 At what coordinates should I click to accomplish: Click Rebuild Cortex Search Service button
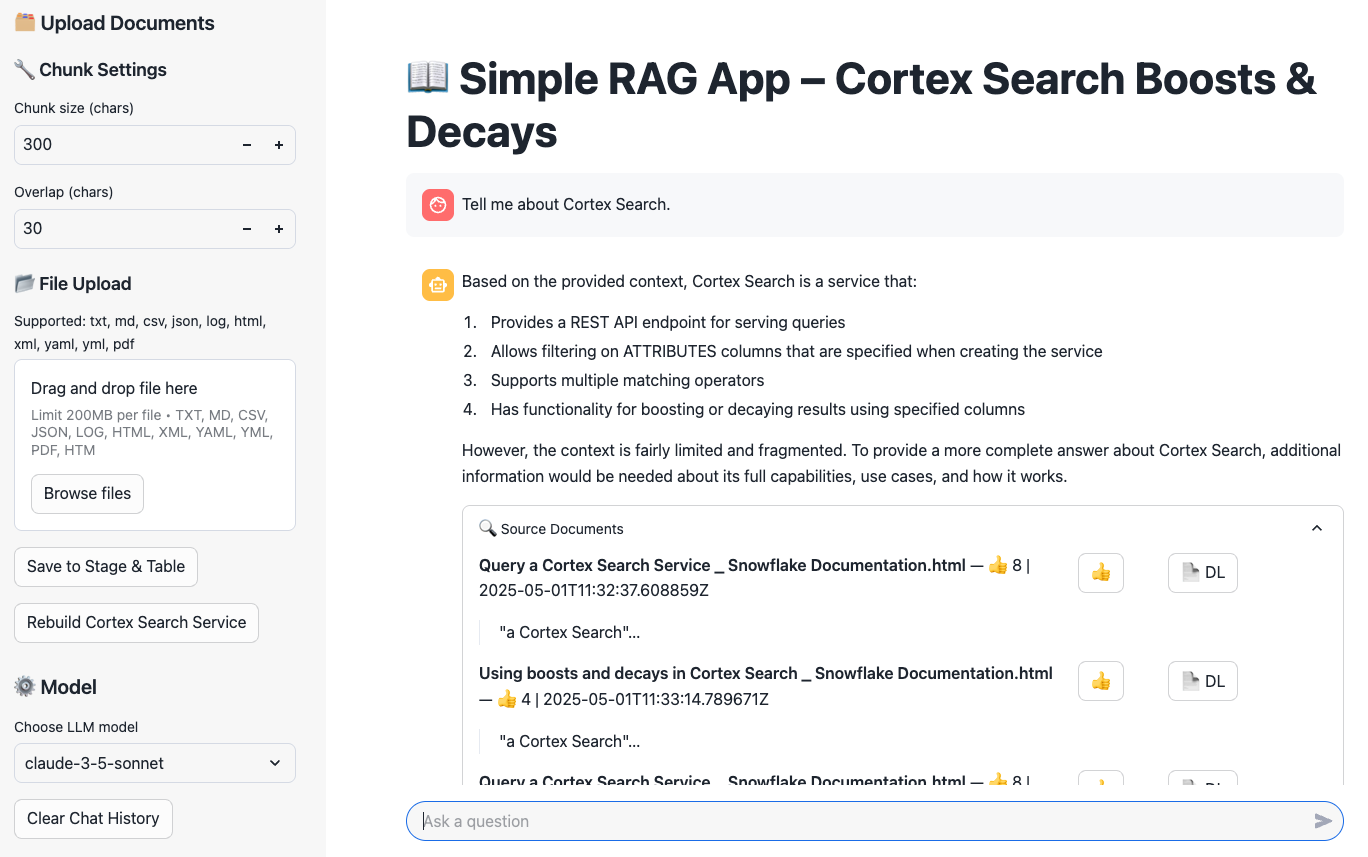coord(136,622)
